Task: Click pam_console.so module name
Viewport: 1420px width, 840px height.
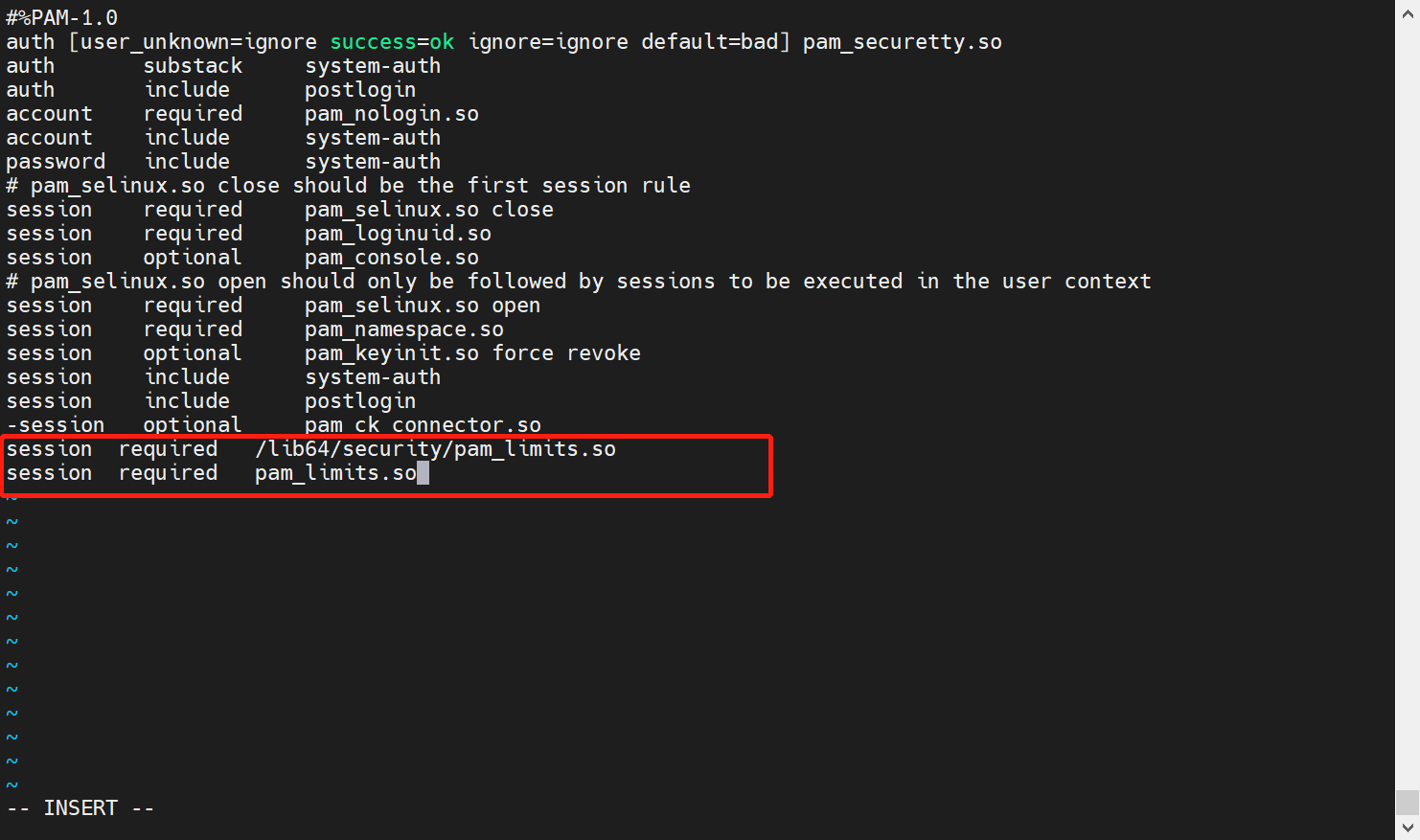Action: [x=391, y=258]
